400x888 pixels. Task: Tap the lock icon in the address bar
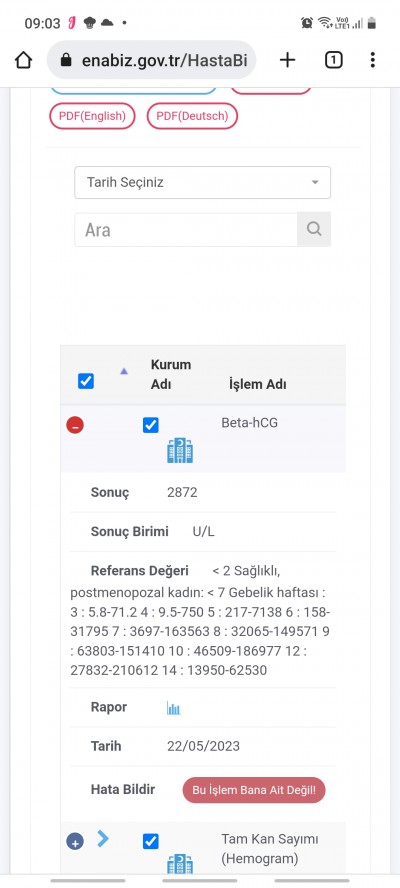[x=66, y=60]
